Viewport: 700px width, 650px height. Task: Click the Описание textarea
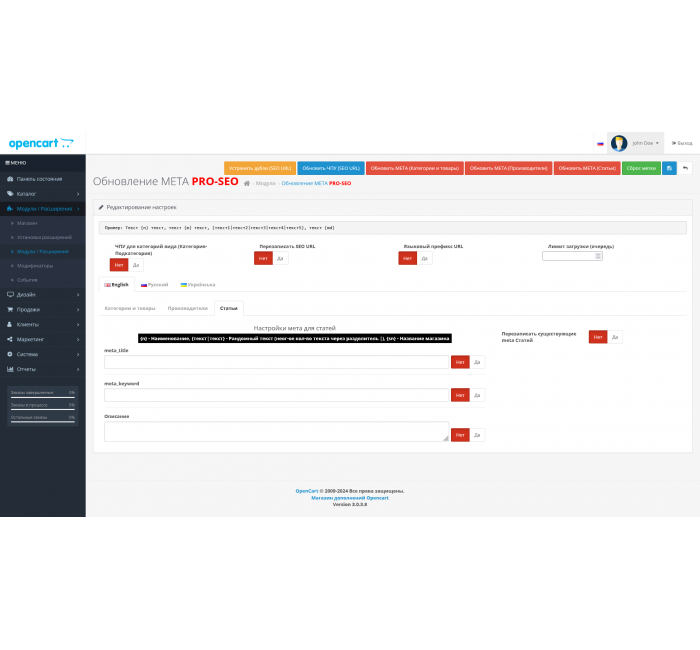(x=276, y=432)
